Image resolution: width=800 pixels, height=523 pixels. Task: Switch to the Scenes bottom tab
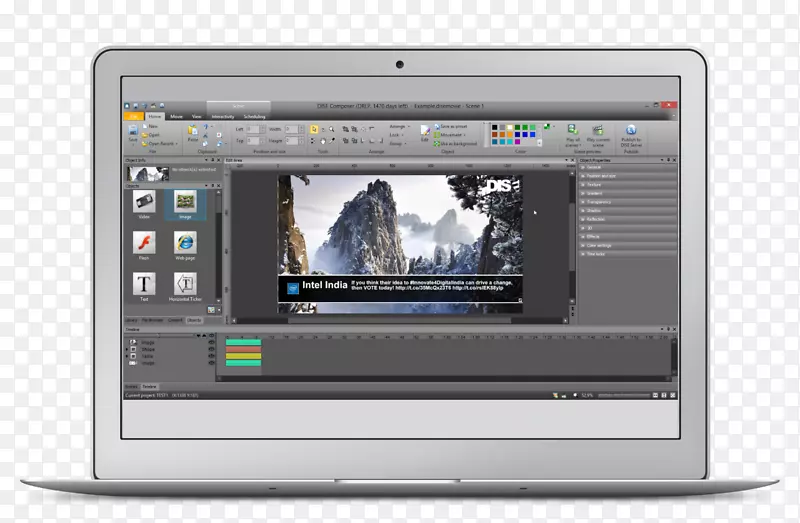point(132,387)
